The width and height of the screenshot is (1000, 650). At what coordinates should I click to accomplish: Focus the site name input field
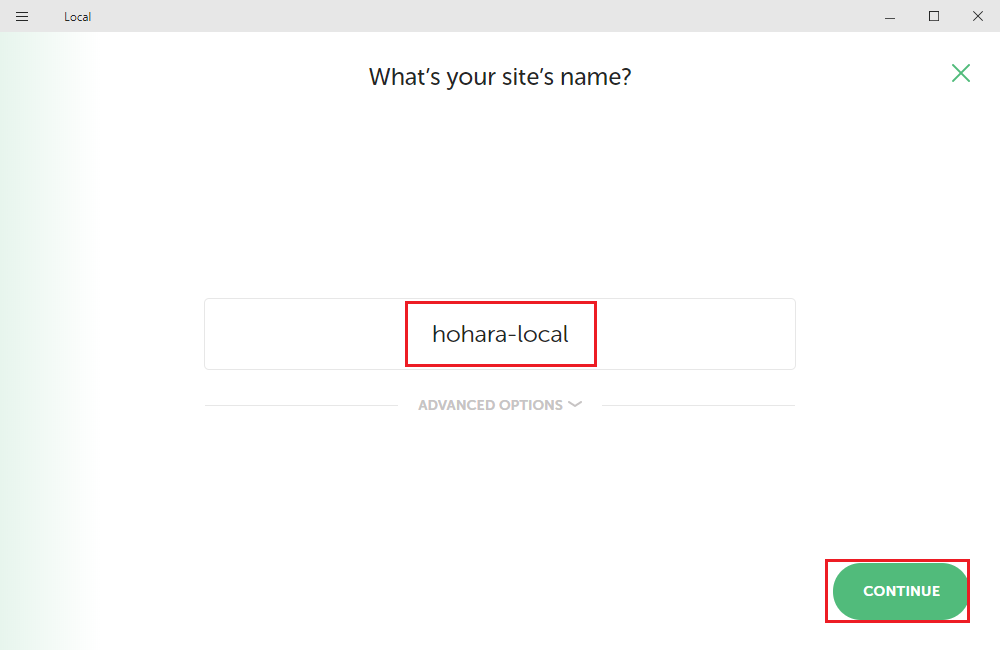pos(500,334)
